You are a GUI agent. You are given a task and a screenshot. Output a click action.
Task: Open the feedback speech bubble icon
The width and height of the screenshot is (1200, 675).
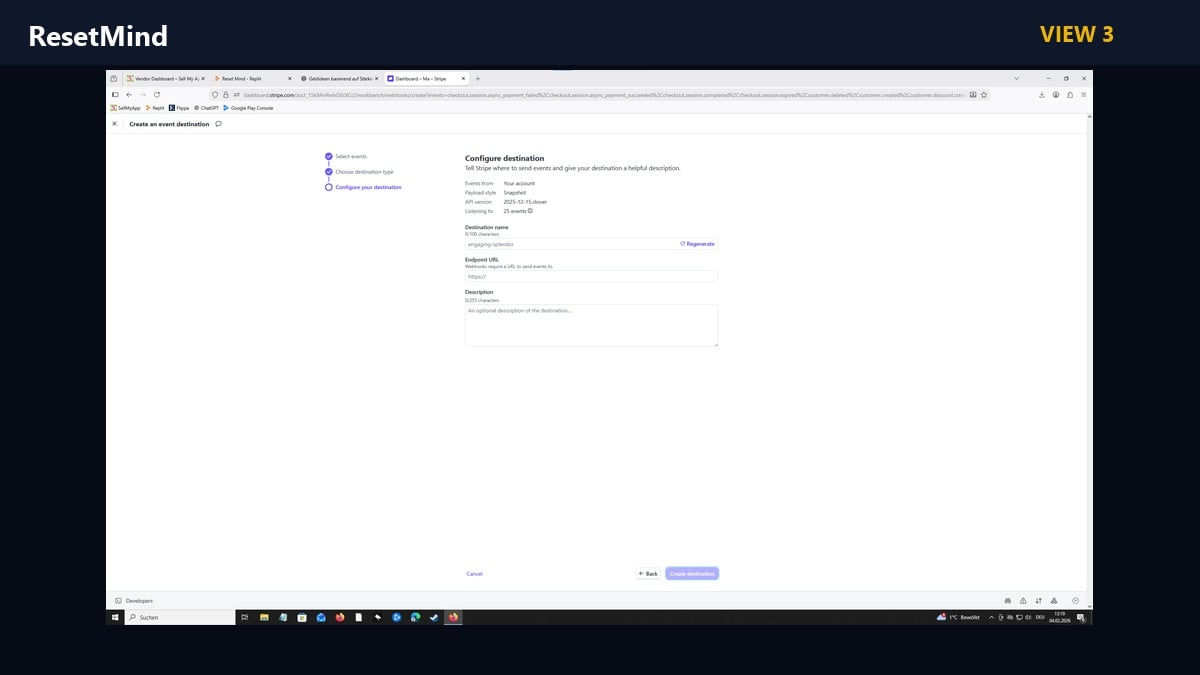[x=218, y=124]
